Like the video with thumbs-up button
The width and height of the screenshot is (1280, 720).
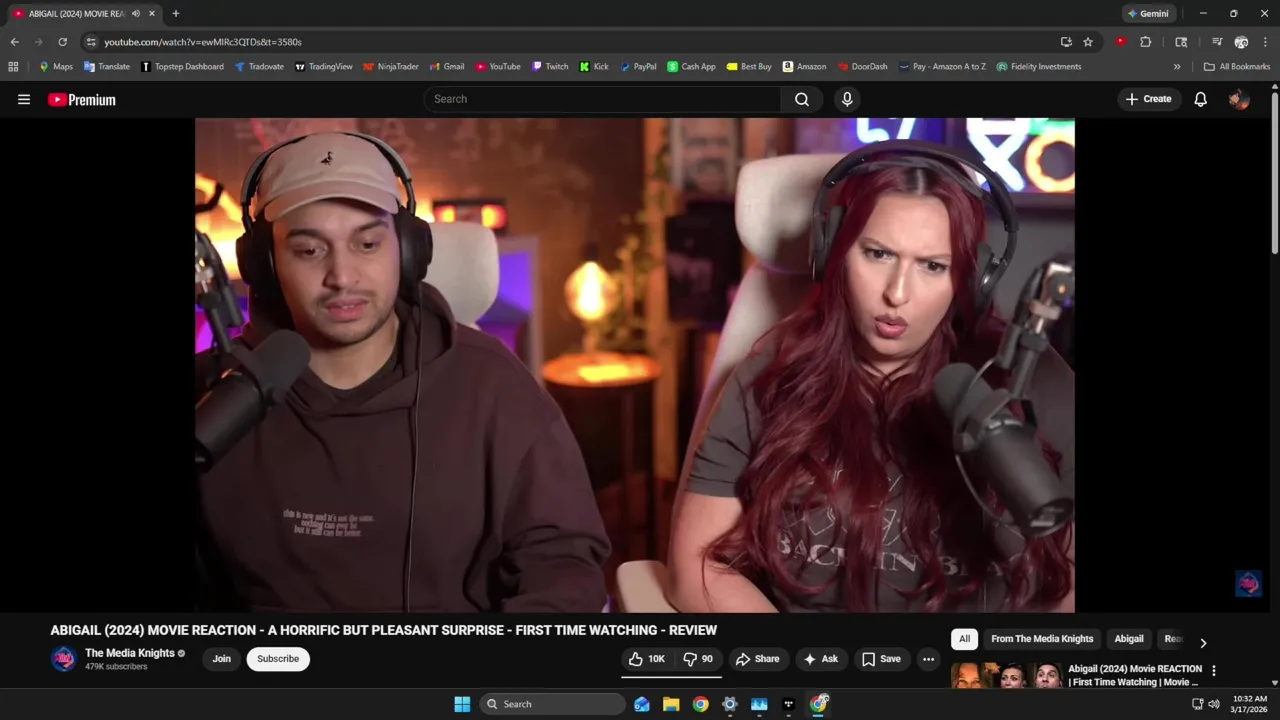click(646, 659)
